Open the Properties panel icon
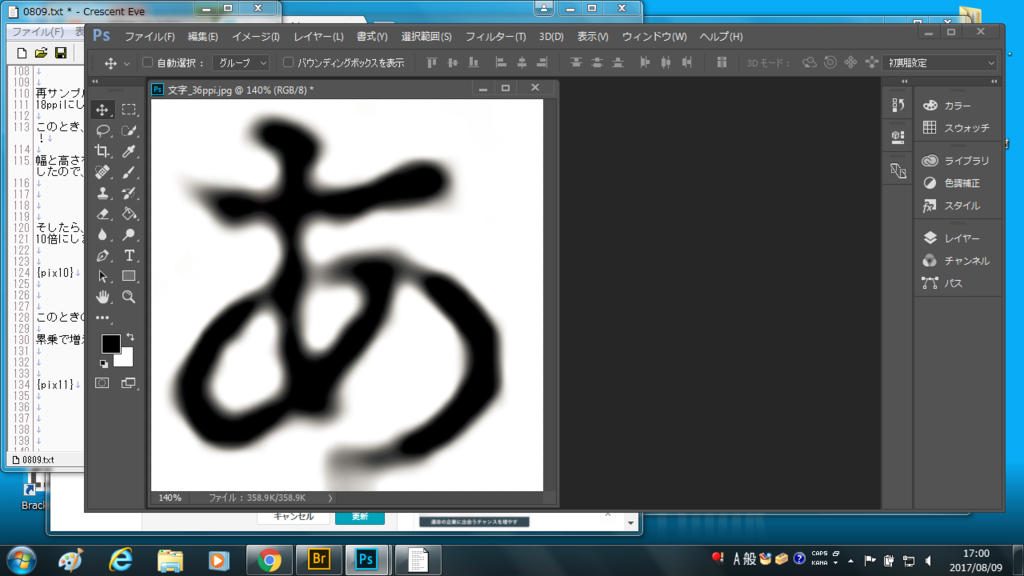 pyautogui.click(x=898, y=136)
